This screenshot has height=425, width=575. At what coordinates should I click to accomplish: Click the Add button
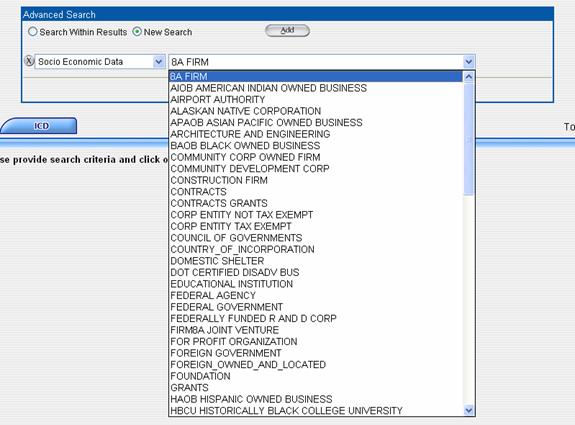(287, 30)
